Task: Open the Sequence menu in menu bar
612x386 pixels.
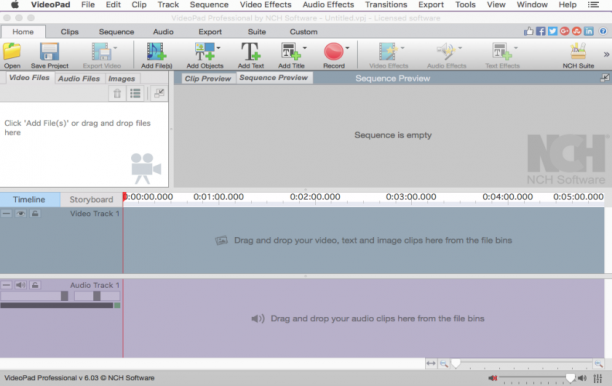Action: [x=209, y=5]
